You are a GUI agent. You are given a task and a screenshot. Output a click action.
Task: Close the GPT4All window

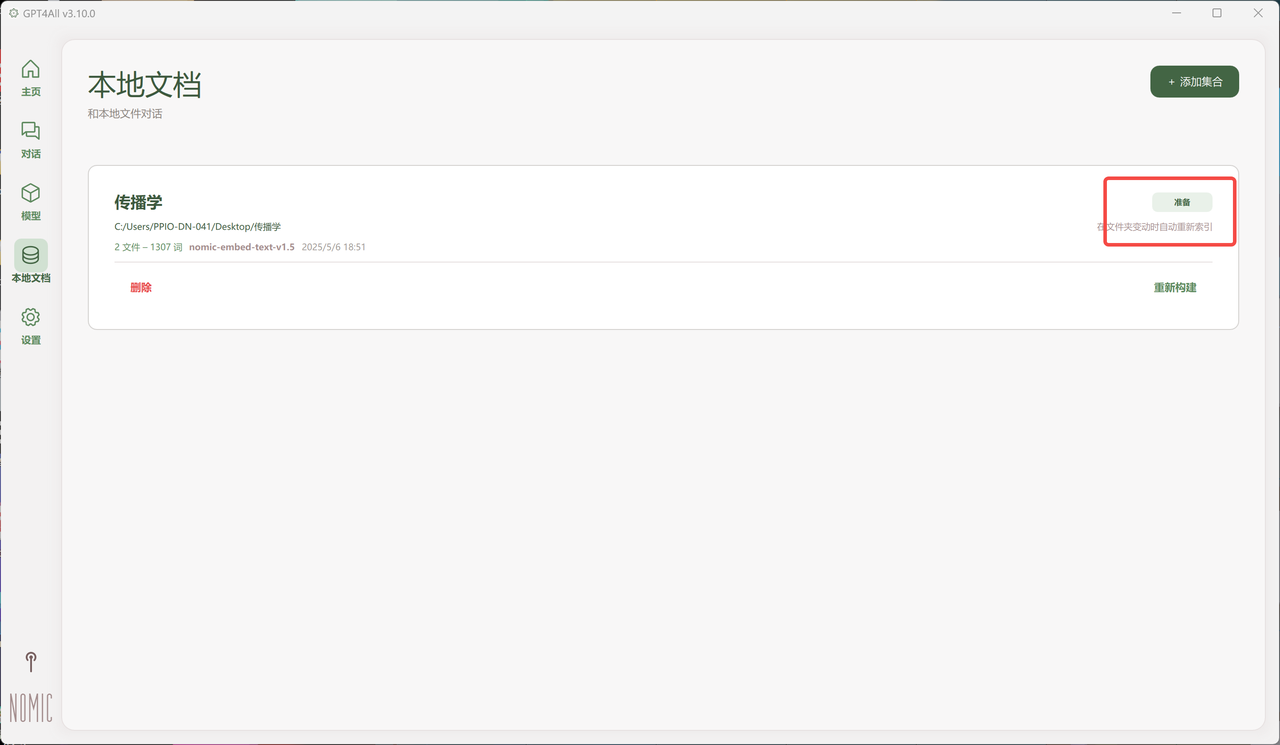coord(1258,13)
